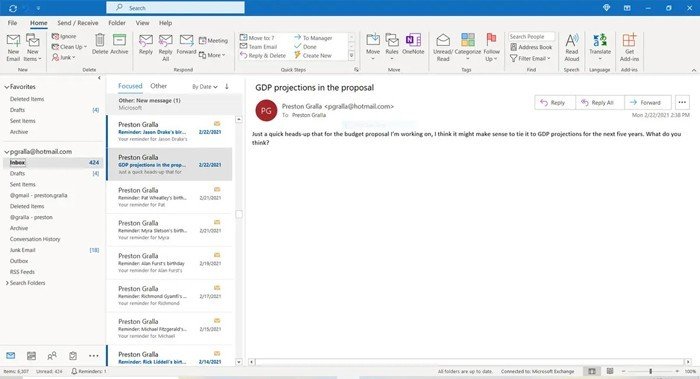The width and height of the screenshot is (700, 379).
Task: Collapse the pgralla@hotmail.com account tree
Action: (6, 152)
